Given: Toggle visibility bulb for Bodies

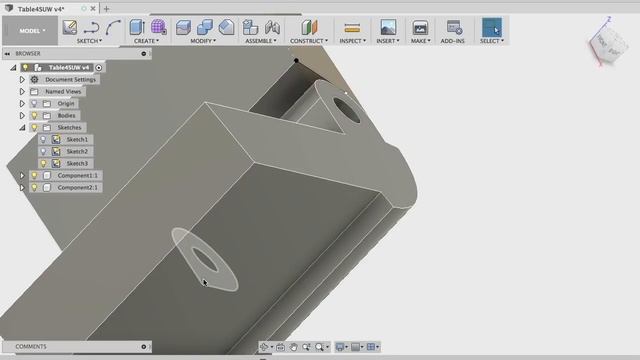Looking at the screenshot, I should point(34,116).
